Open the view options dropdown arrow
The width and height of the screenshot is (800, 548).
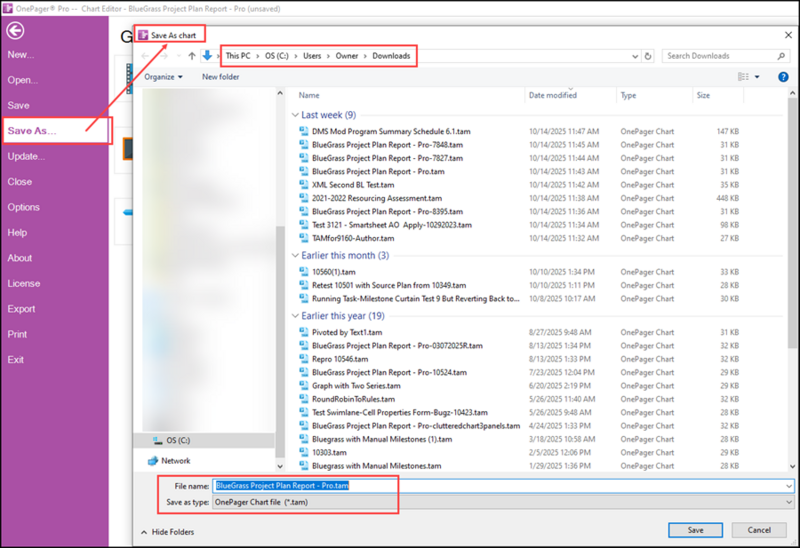point(757,77)
